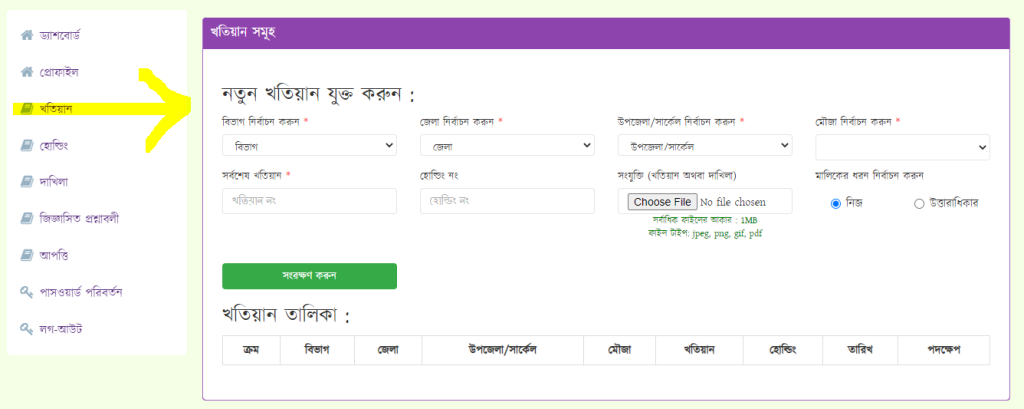Click the ক্রম column header
Viewport: 1024px width, 409px height.
[x=251, y=350]
